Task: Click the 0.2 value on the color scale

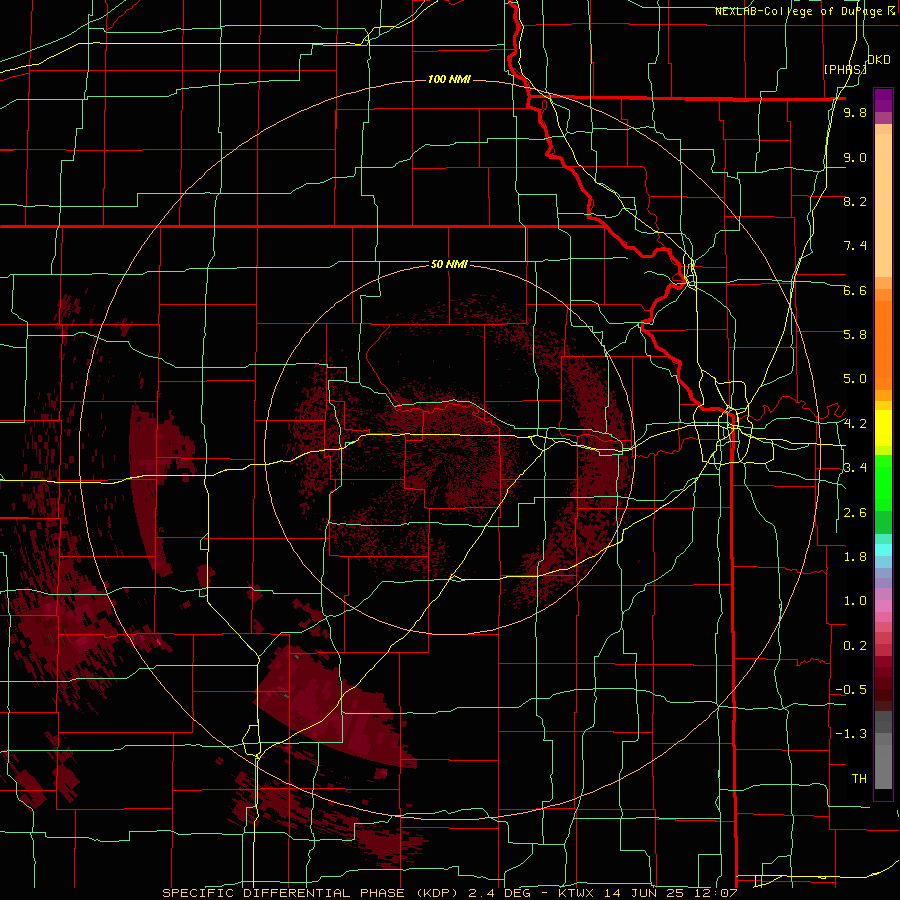Action: click(x=855, y=646)
